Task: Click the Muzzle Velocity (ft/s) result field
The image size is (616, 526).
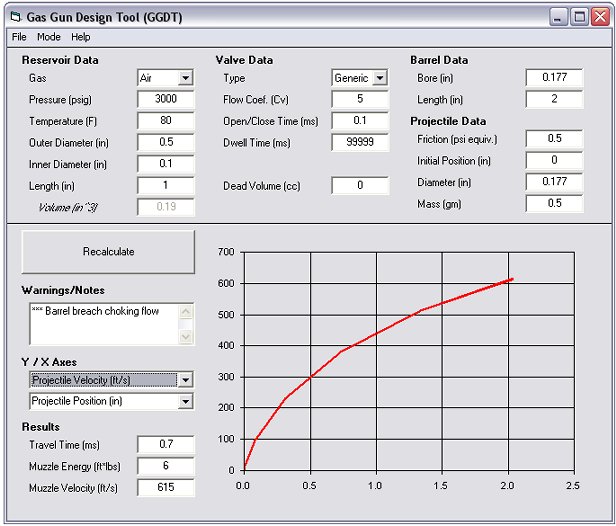Action: pyautogui.click(x=166, y=487)
